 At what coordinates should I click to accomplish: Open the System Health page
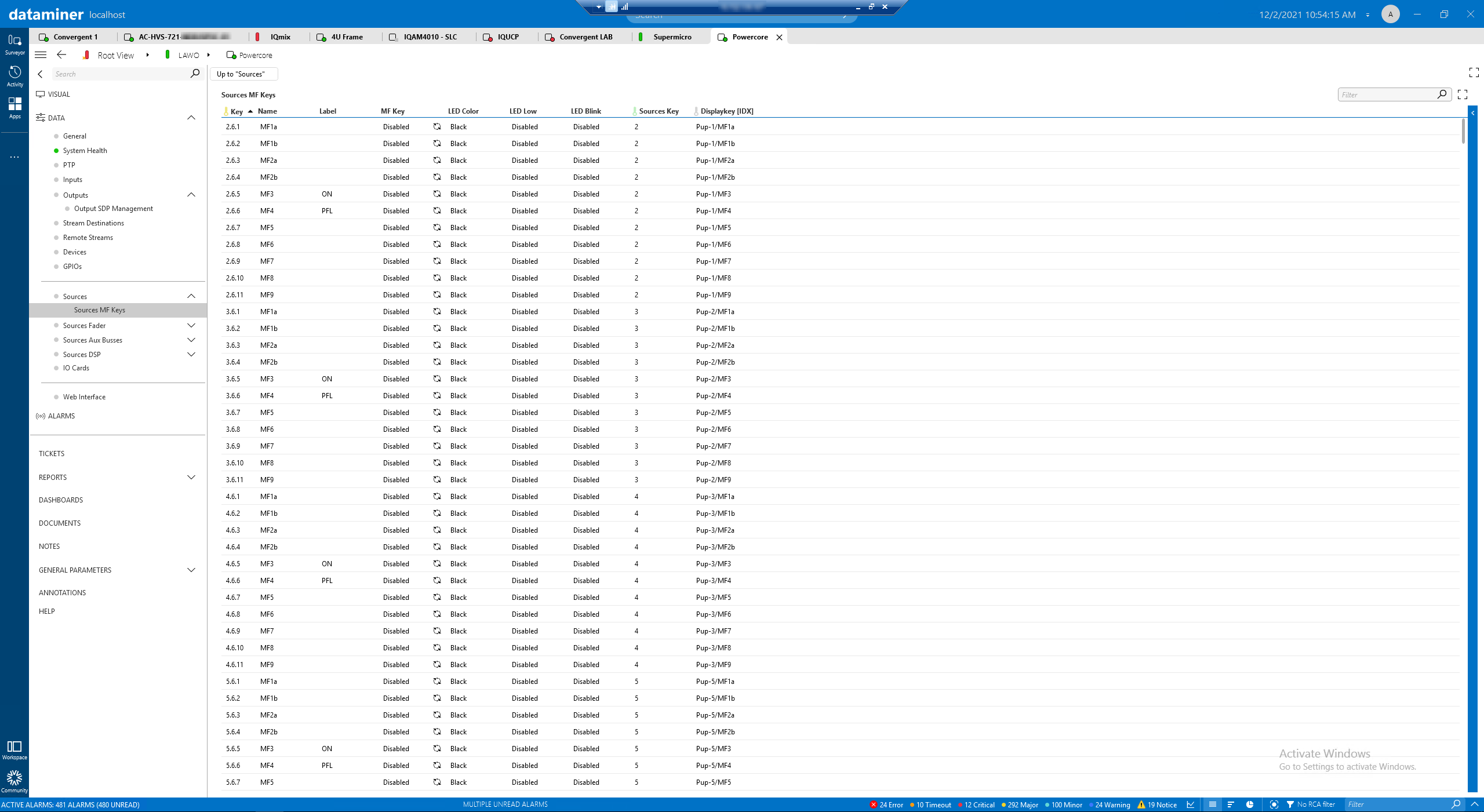(x=85, y=151)
